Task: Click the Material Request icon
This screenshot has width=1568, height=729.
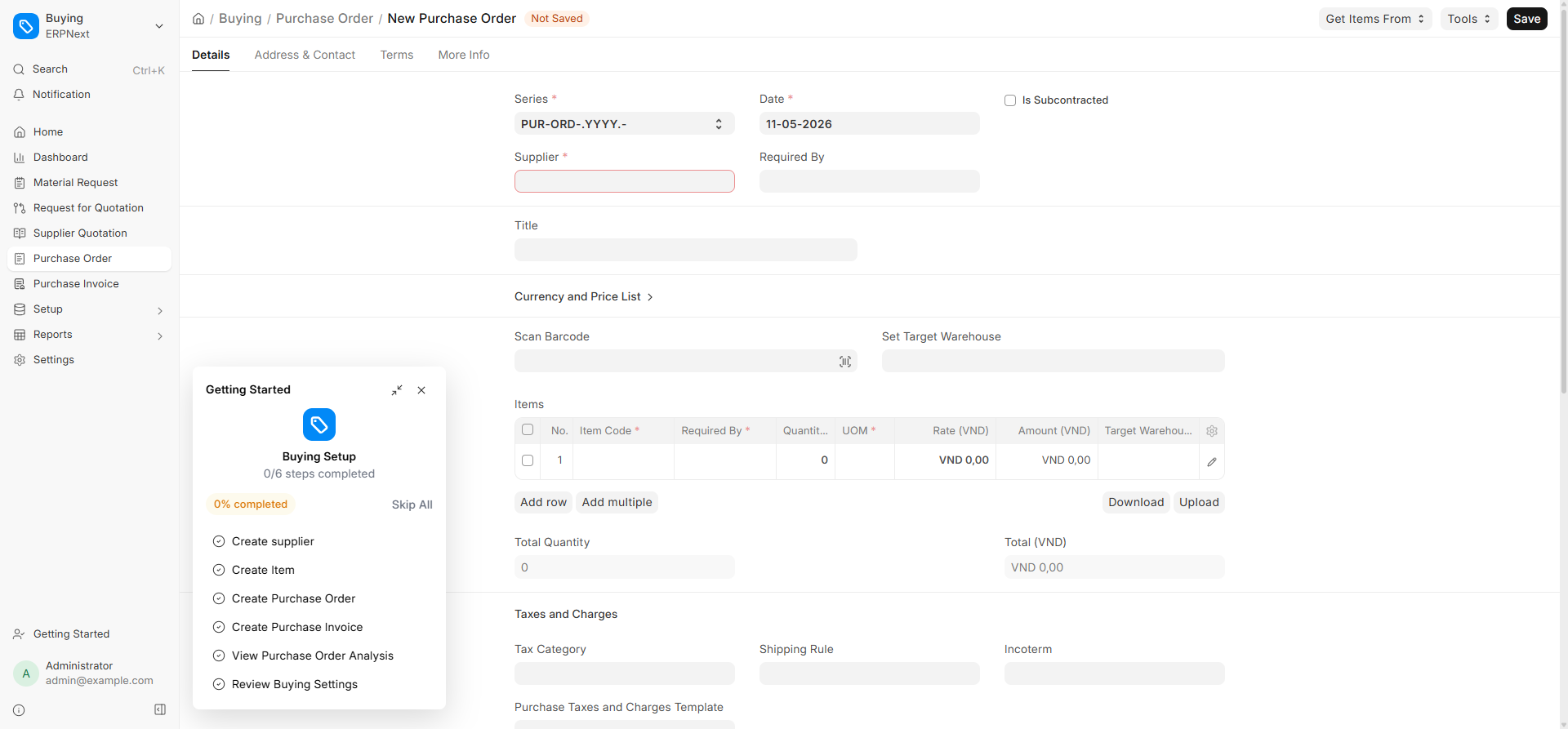Action: click(20, 183)
